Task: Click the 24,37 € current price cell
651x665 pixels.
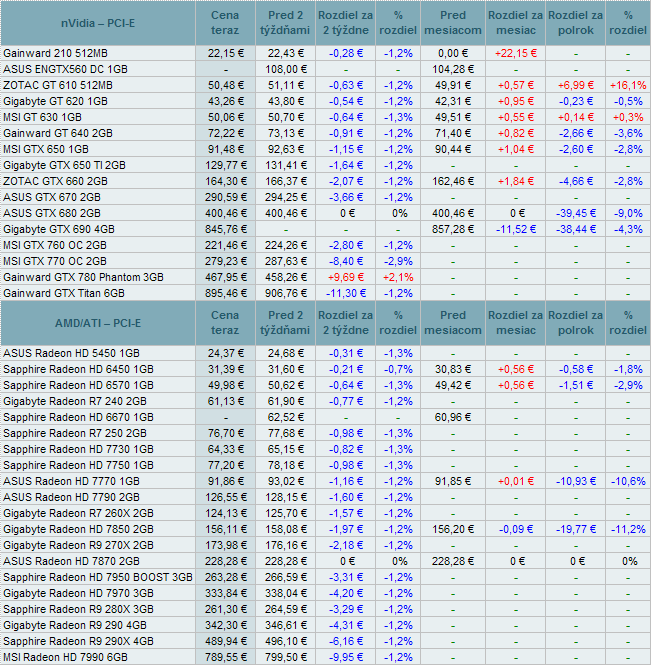Action: tap(226, 353)
